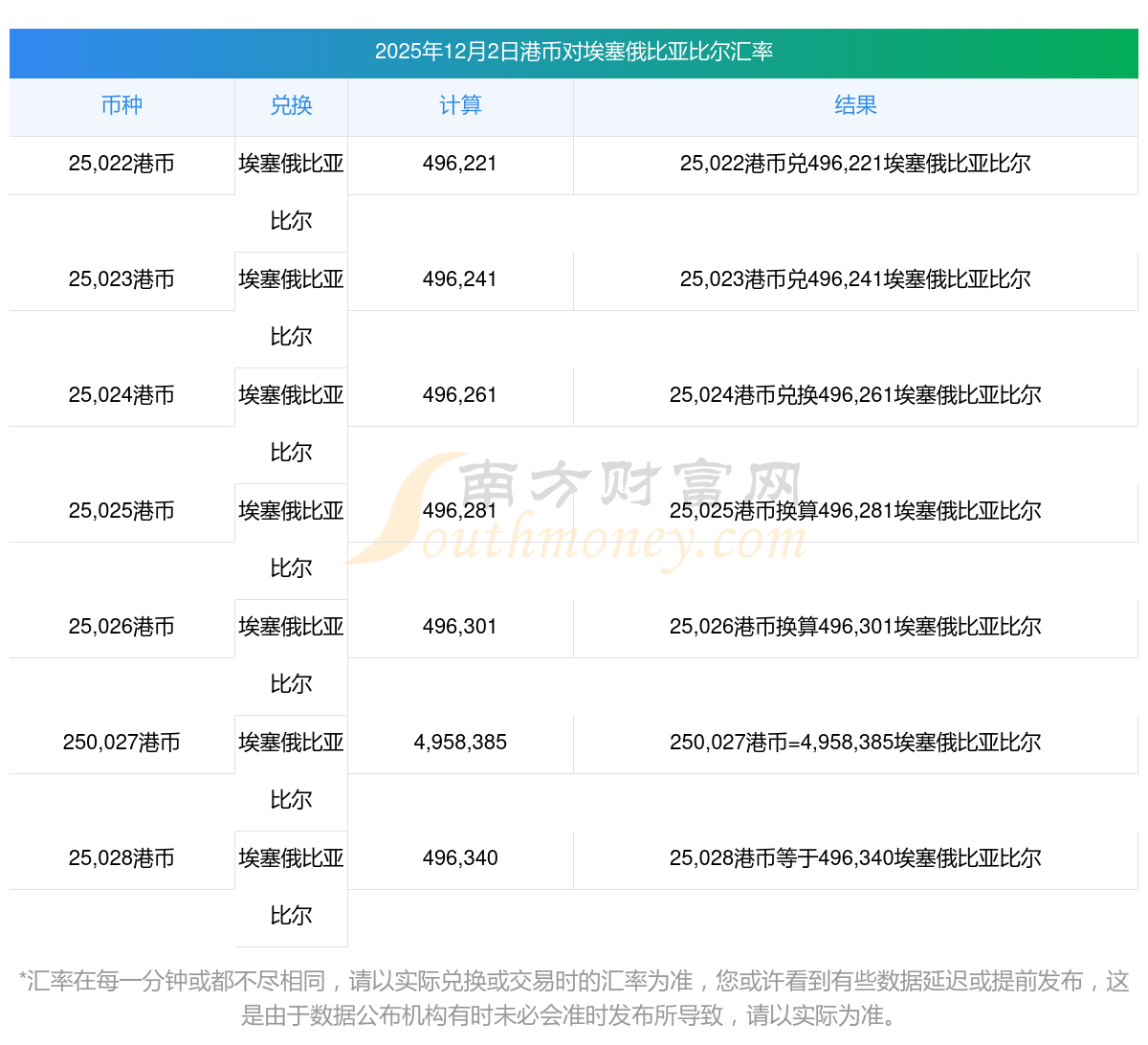Select the 496,261 value in 计算 column
Image resolution: width=1148 pixels, height=1045 pixels.
(460, 396)
